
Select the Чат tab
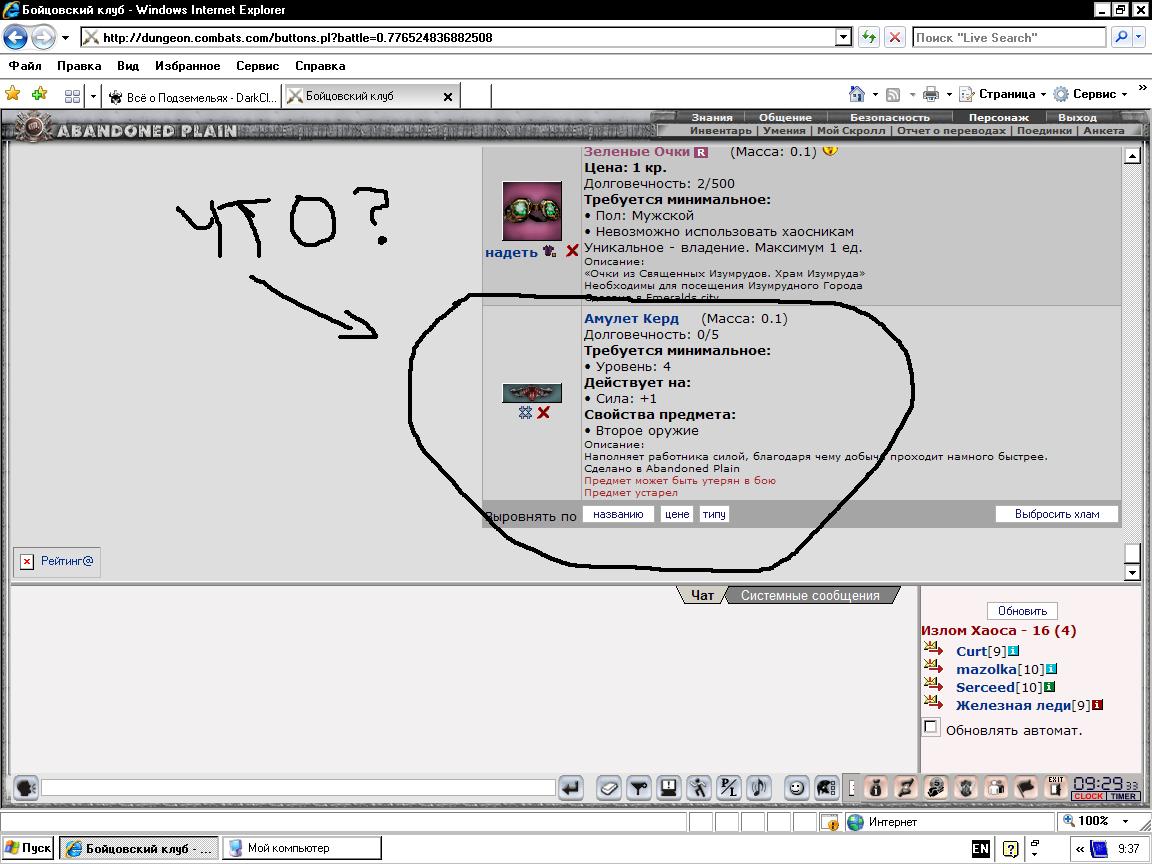[x=702, y=596]
